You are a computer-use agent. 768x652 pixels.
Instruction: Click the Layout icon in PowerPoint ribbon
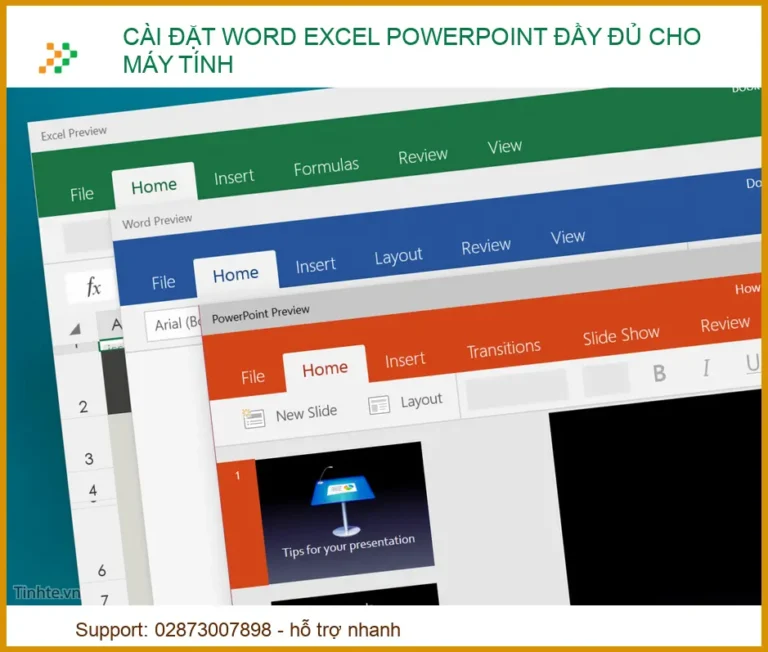[379, 405]
